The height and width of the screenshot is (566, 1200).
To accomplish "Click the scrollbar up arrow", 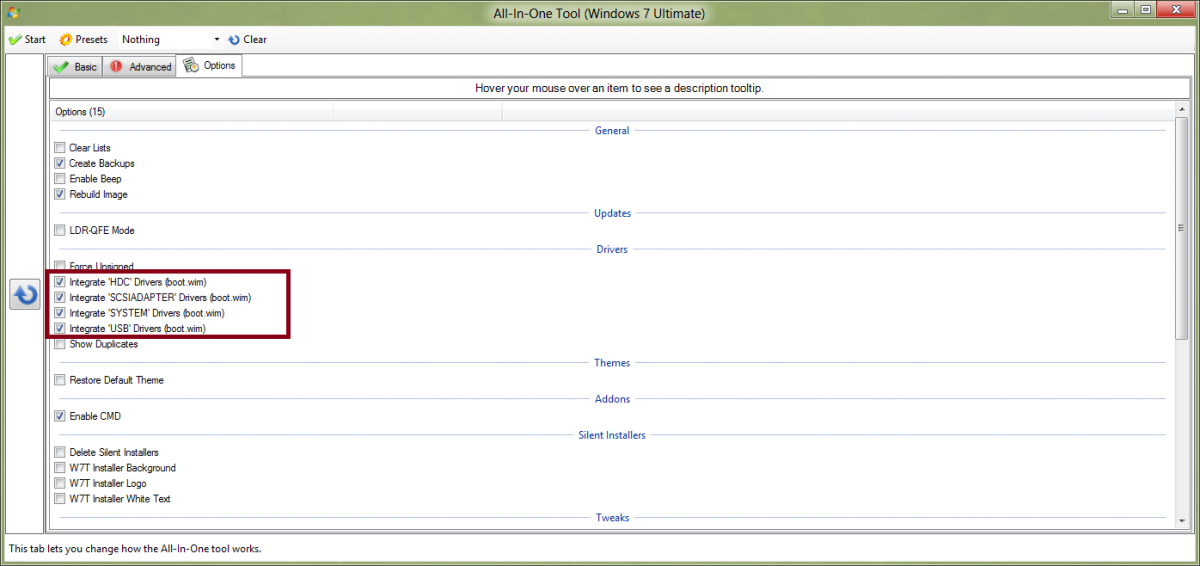I will [x=1181, y=109].
